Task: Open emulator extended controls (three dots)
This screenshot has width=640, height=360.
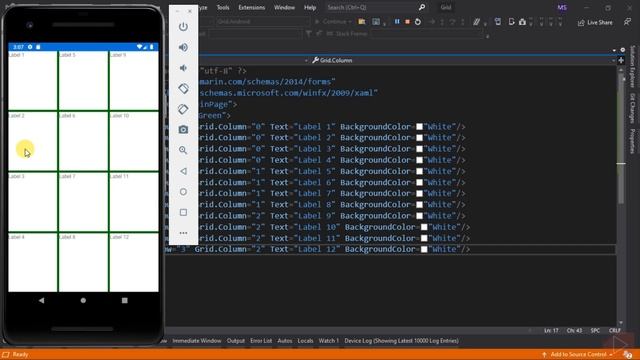Action: tap(183, 233)
